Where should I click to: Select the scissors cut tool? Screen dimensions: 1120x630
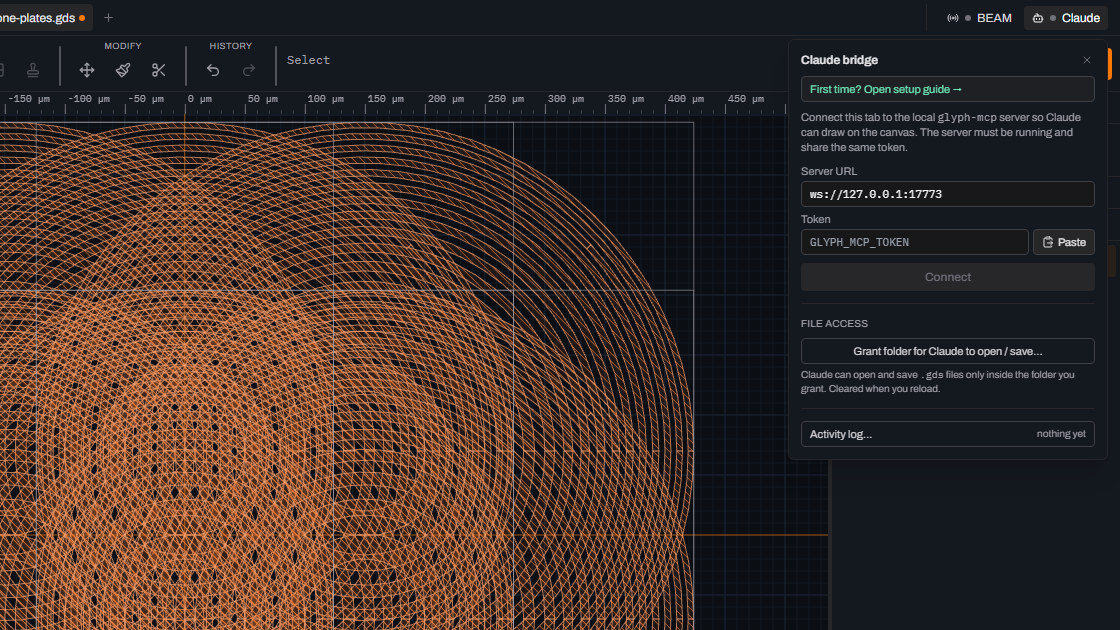pos(159,70)
